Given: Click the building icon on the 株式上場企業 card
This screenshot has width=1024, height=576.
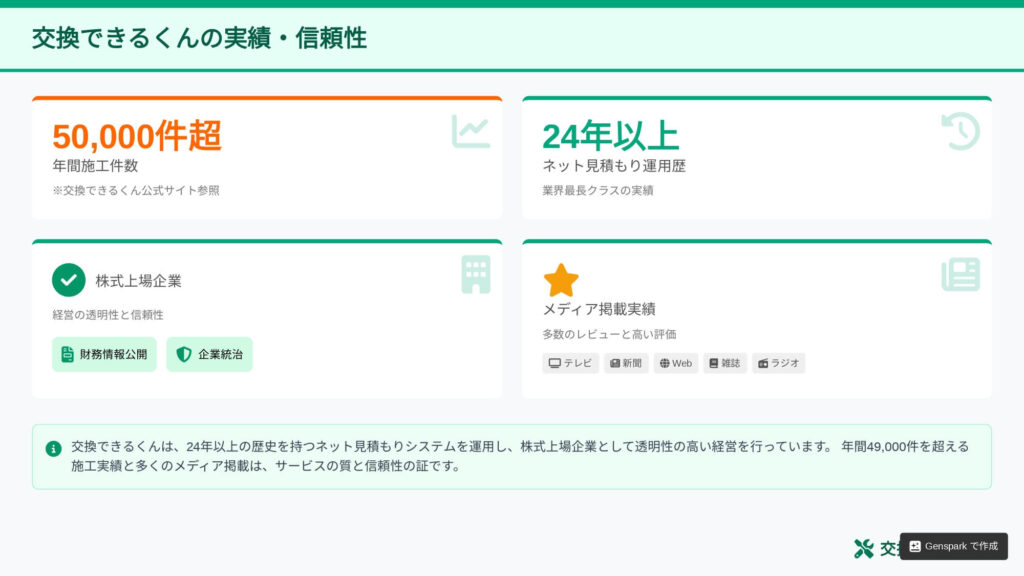Looking at the screenshot, I should [x=476, y=274].
